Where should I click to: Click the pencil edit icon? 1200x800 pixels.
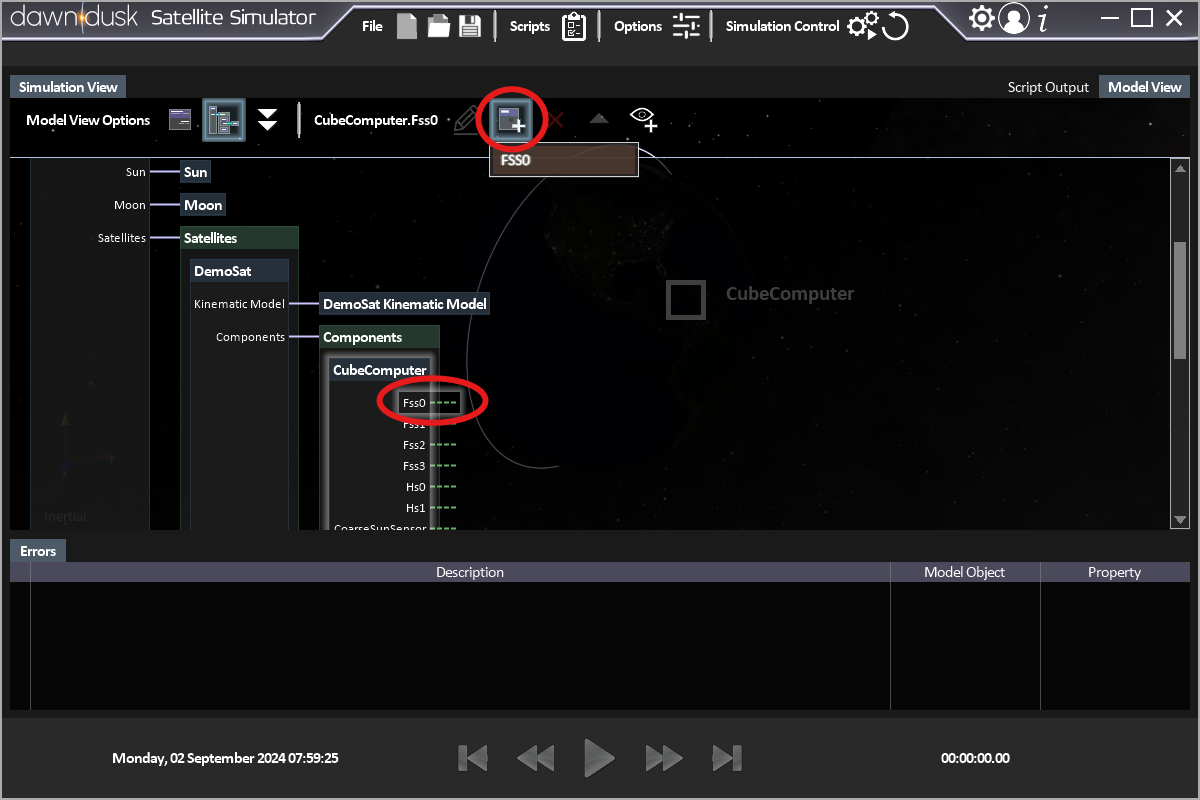466,121
